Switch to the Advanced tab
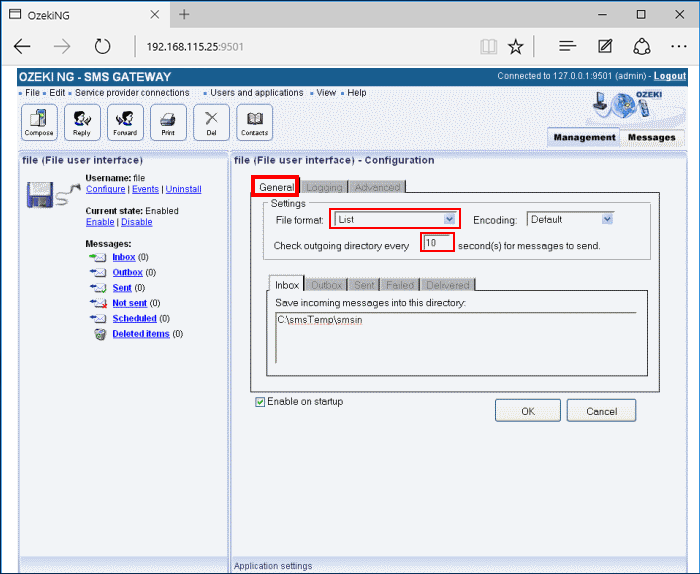This screenshot has height=574, width=700. pyautogui.click(x=378, y=187)
